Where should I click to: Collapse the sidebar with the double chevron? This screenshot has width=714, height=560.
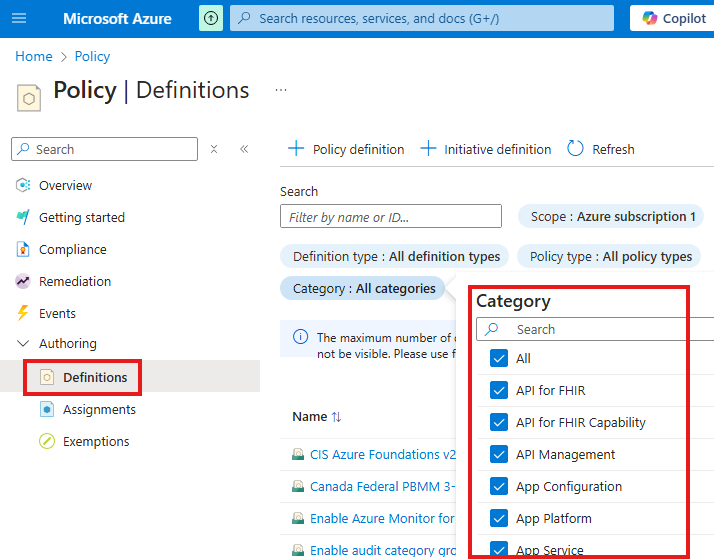tap(244, 149)
